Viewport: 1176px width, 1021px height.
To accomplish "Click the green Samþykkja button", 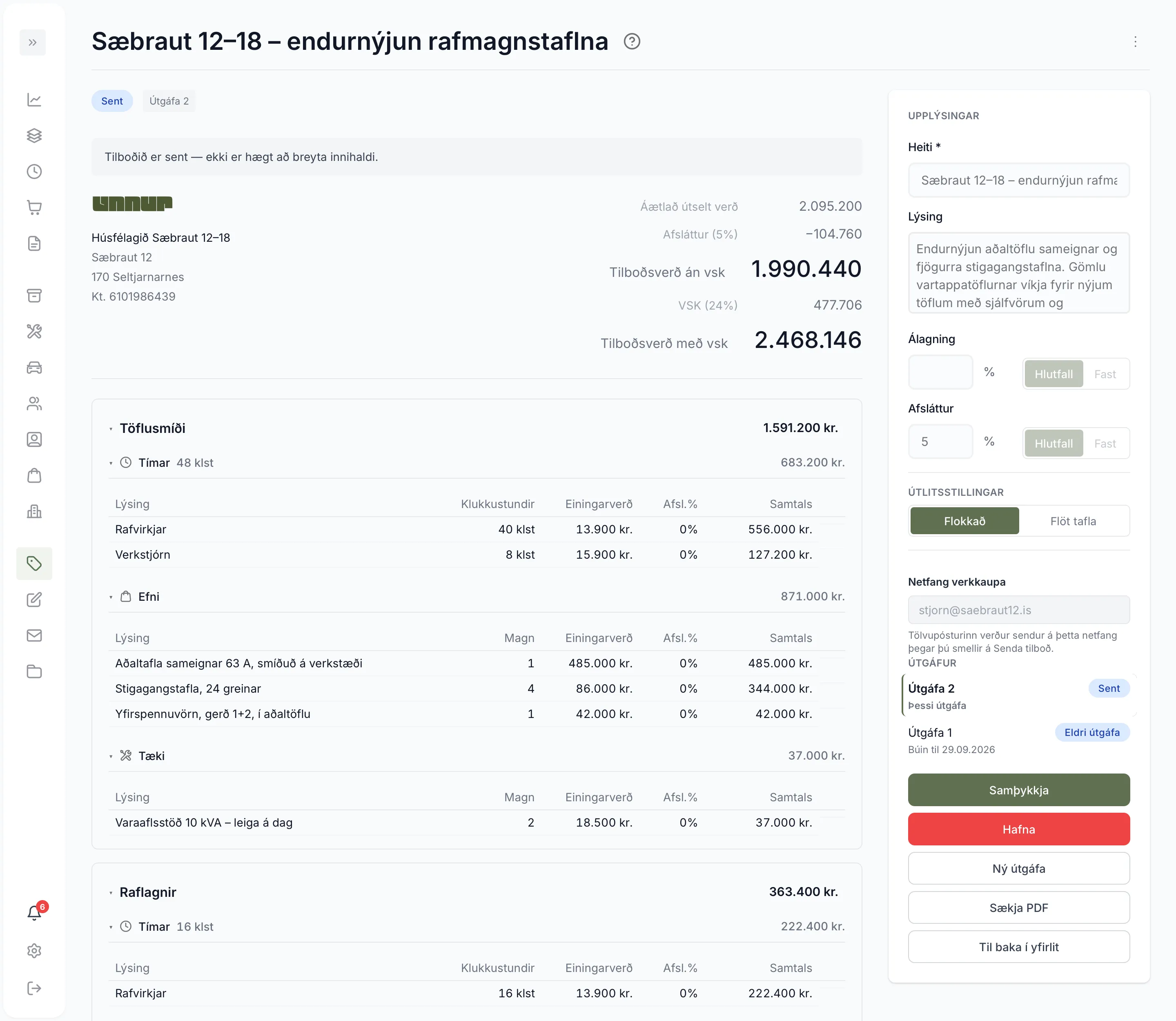I will tap(1019, 790).
